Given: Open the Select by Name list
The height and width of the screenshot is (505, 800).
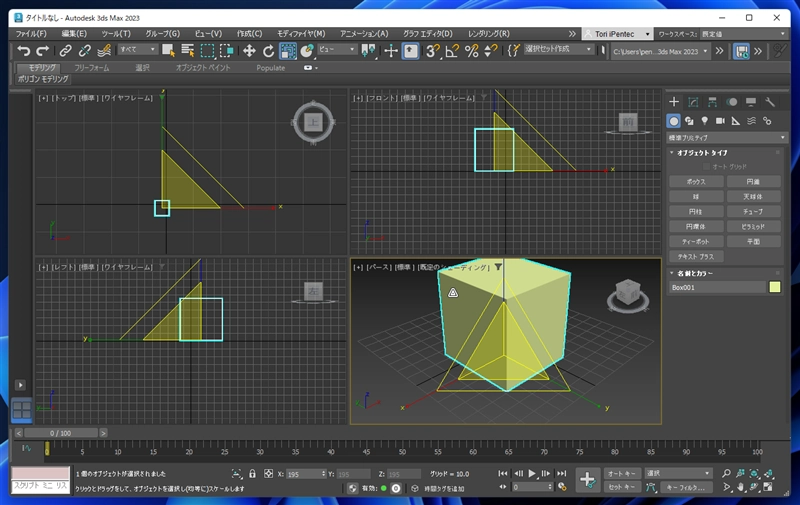Looking at the screenshot, I should coord(188,50).
